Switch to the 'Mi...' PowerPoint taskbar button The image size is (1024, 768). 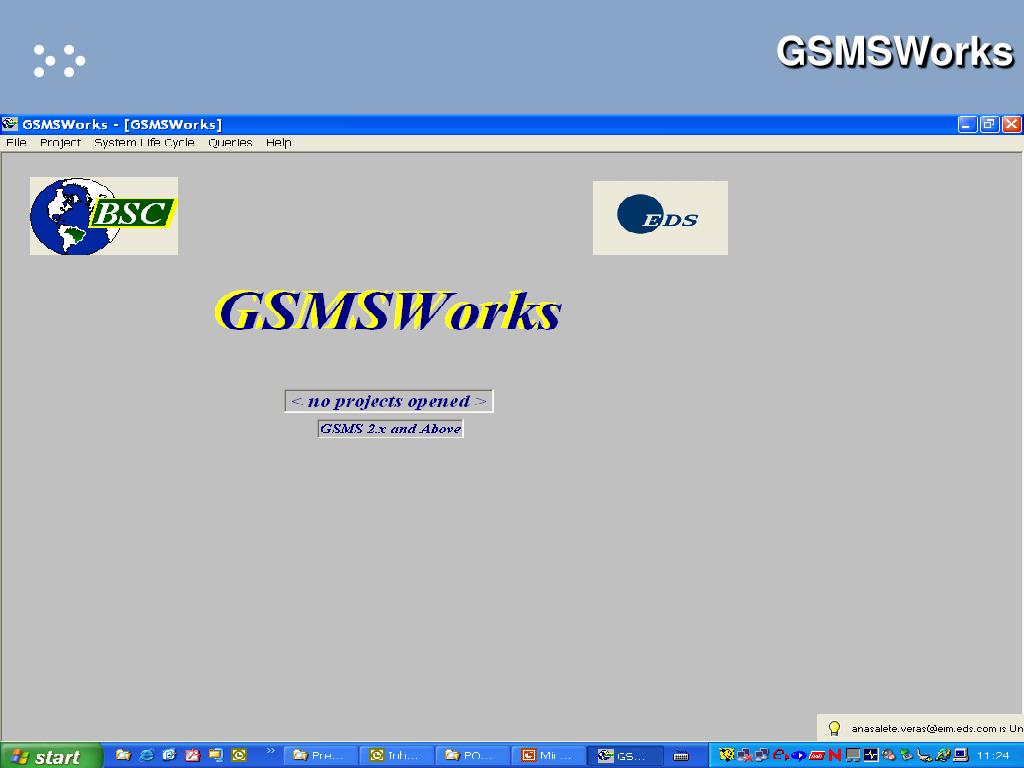[x=549, y=756]
